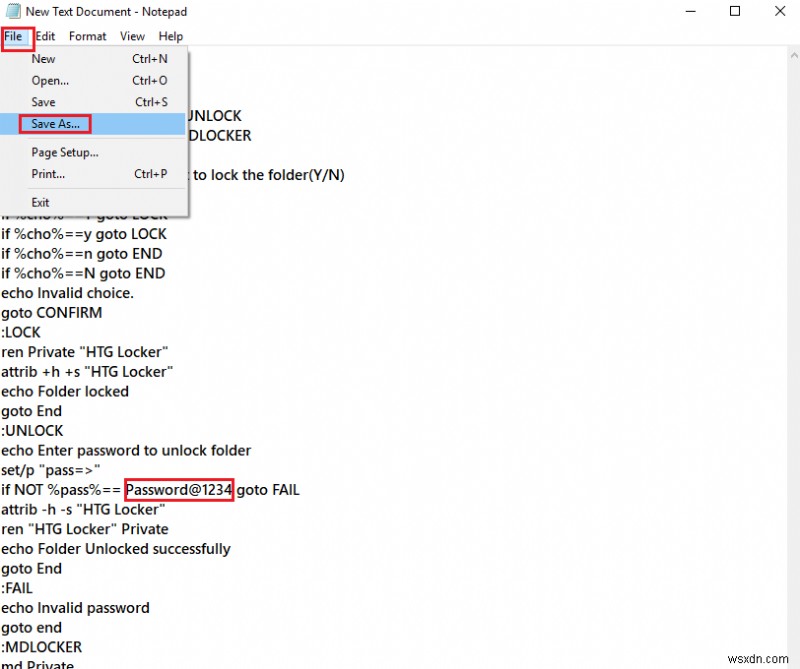
Task: Click the 'to lock the folder(Y/N)' text
Action: pos(269,175)
